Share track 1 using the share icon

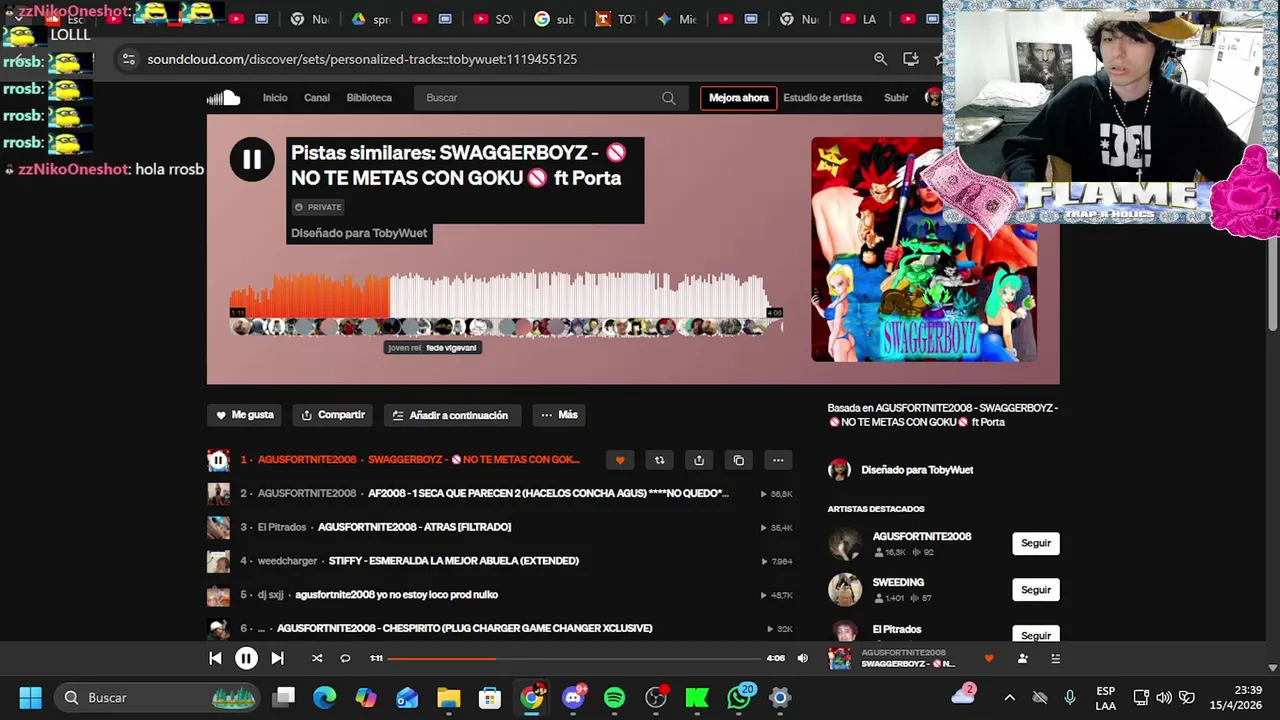coord(699,460)
